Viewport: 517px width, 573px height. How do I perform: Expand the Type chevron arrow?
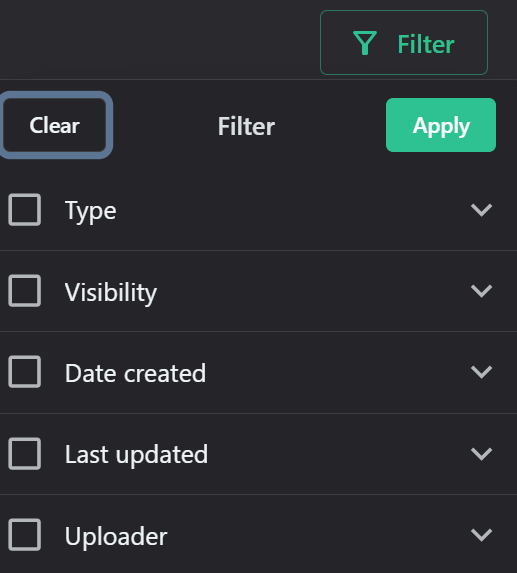point(481,210)
